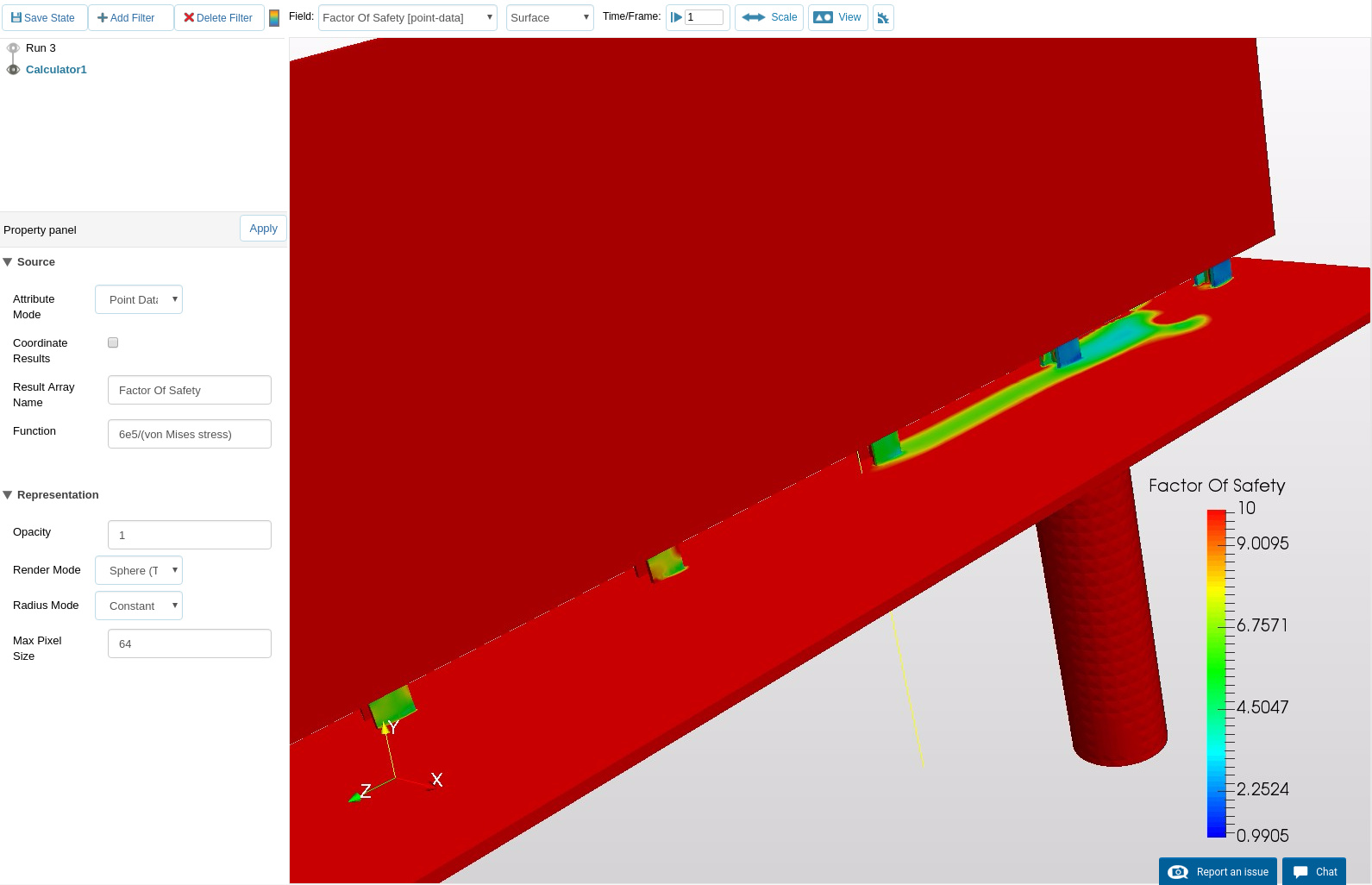Click the Max Pixel Size field
Viewport: 1372px width, 885px height.
coord(190,643)
